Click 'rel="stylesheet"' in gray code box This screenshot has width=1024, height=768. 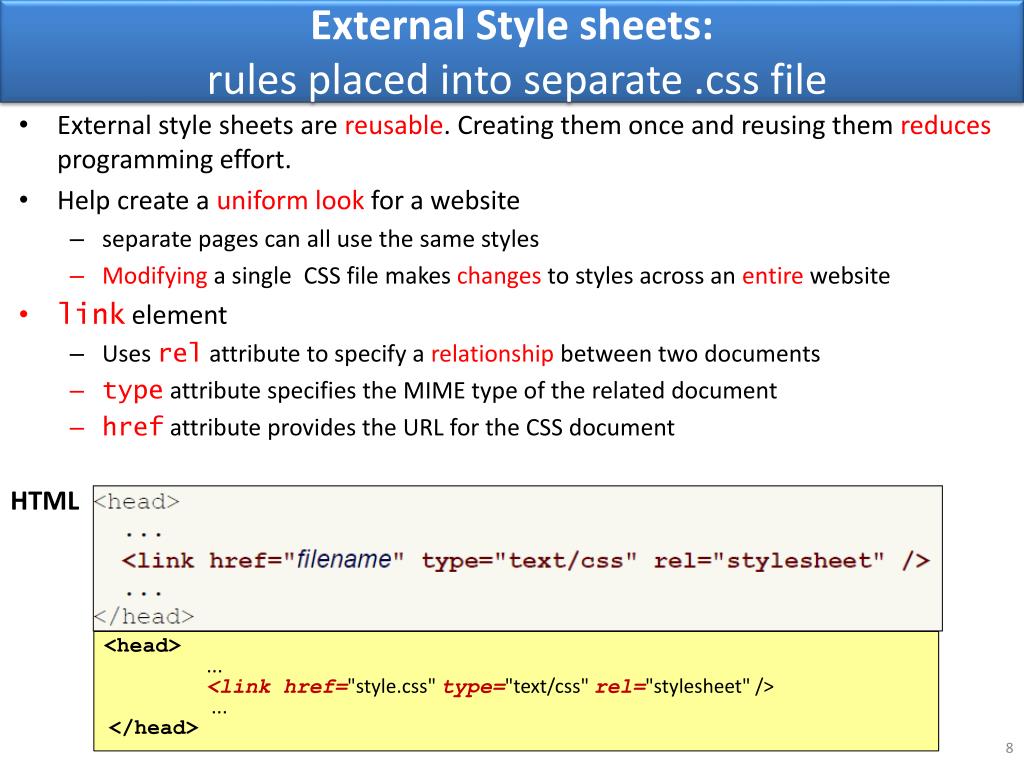pos(769,560)
